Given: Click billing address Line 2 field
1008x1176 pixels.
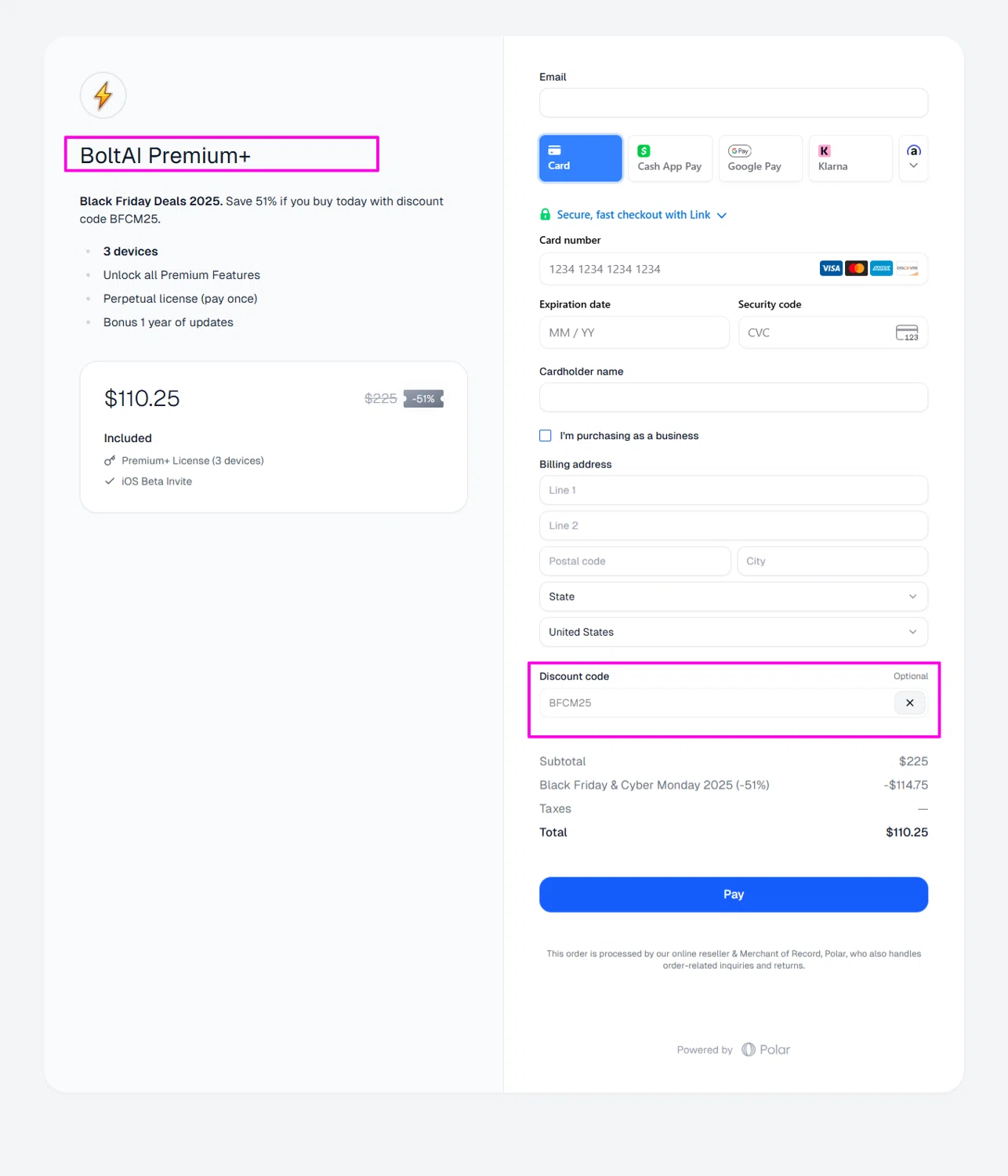Looking at the screenshot, I should 733,525.
